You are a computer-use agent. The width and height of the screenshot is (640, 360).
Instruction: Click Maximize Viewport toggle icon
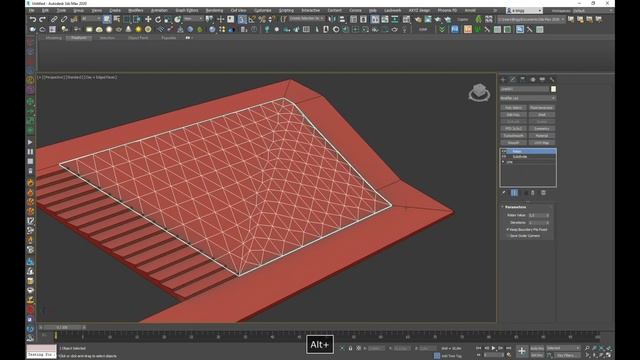[x=609, y=355]
